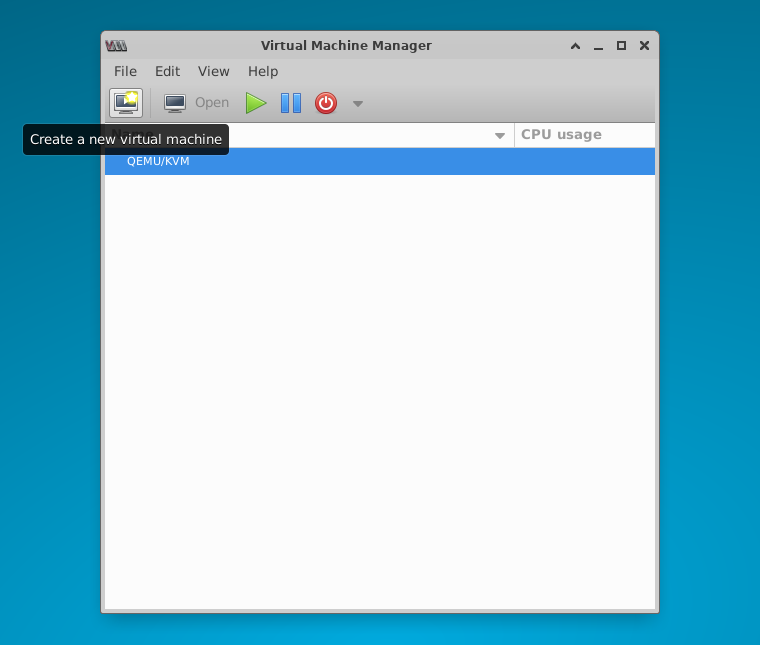This screenshot has height=645, width=760.
Task: Click the window menu icon in title bar
Action: coord(116,46)
